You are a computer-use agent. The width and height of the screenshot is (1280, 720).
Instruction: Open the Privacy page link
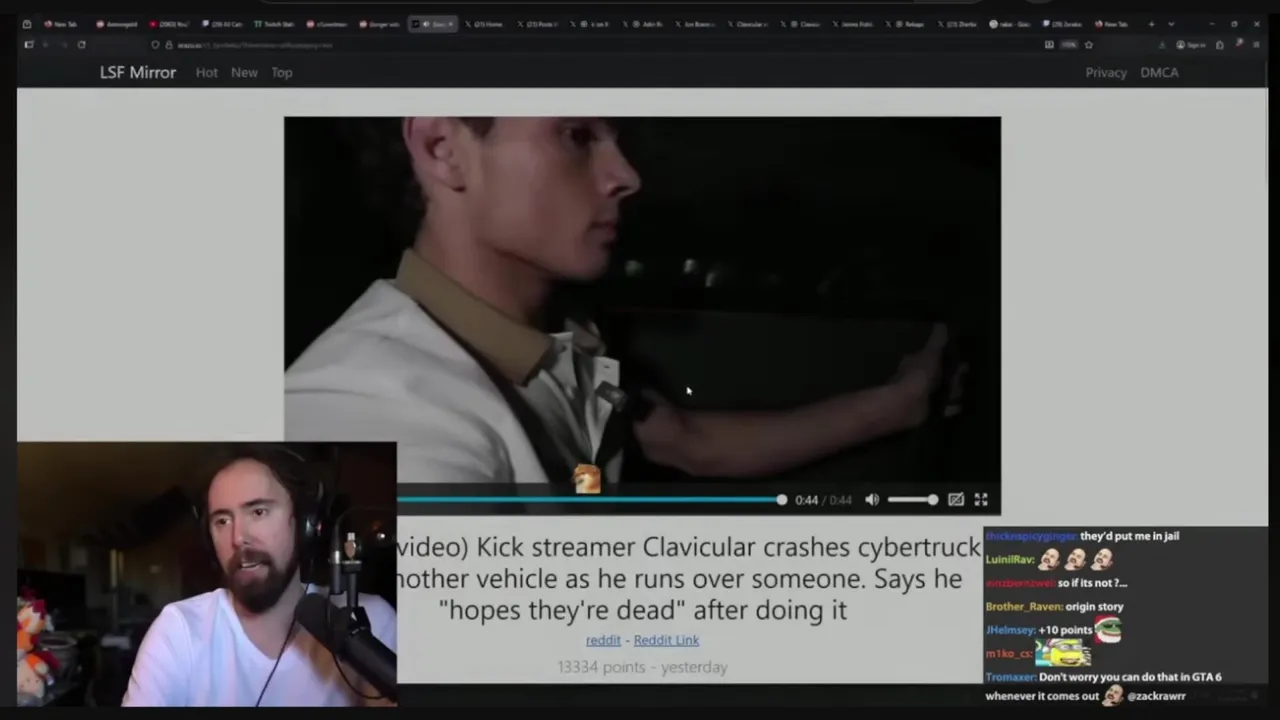(1106, 72)
